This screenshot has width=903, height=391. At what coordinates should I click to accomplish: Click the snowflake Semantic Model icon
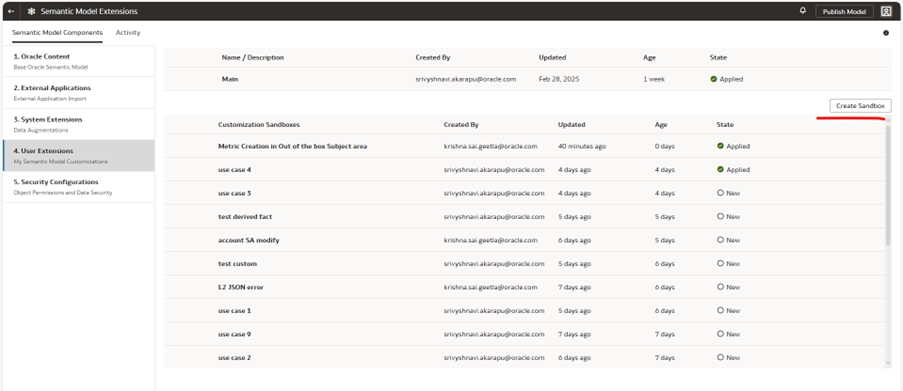(x=31, y=12)
